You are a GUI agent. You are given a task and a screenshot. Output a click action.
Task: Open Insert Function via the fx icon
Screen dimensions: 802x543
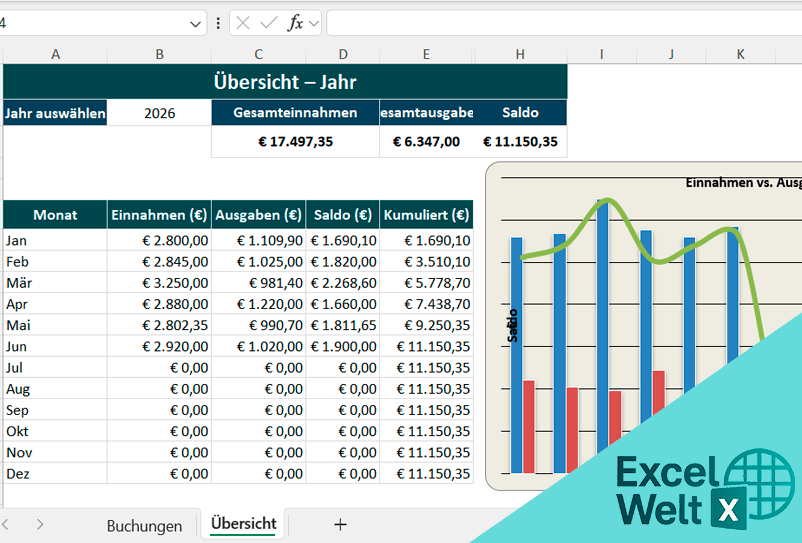pos(295,23)
